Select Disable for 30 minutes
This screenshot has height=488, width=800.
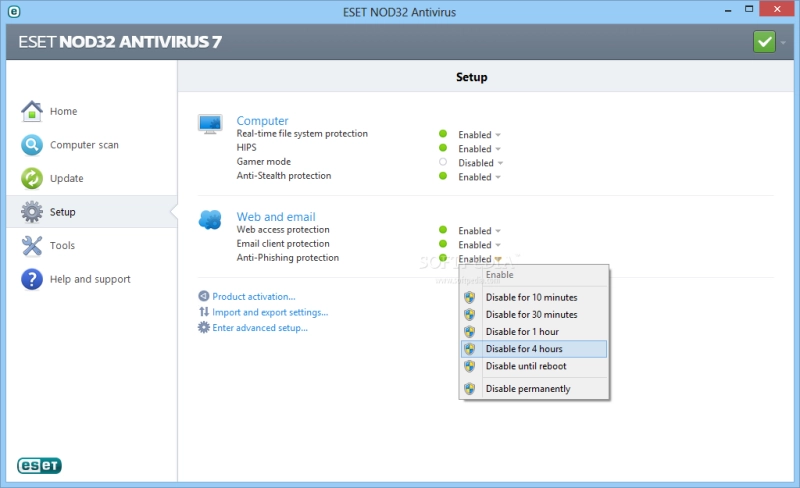(x=534, y=314)
